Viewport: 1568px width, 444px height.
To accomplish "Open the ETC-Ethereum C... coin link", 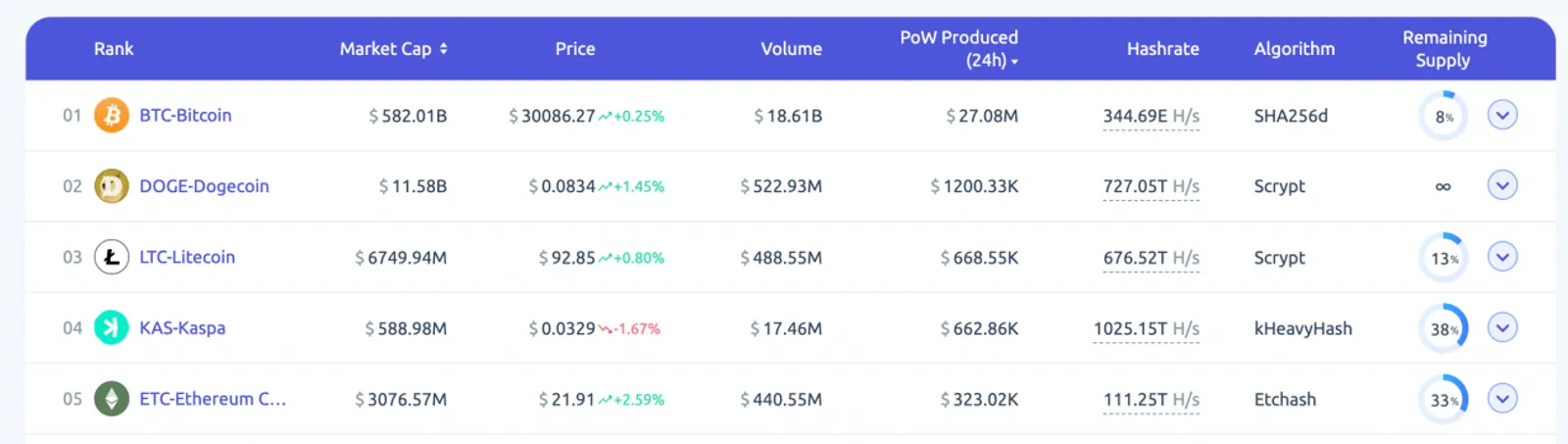I will click(213, 399).
